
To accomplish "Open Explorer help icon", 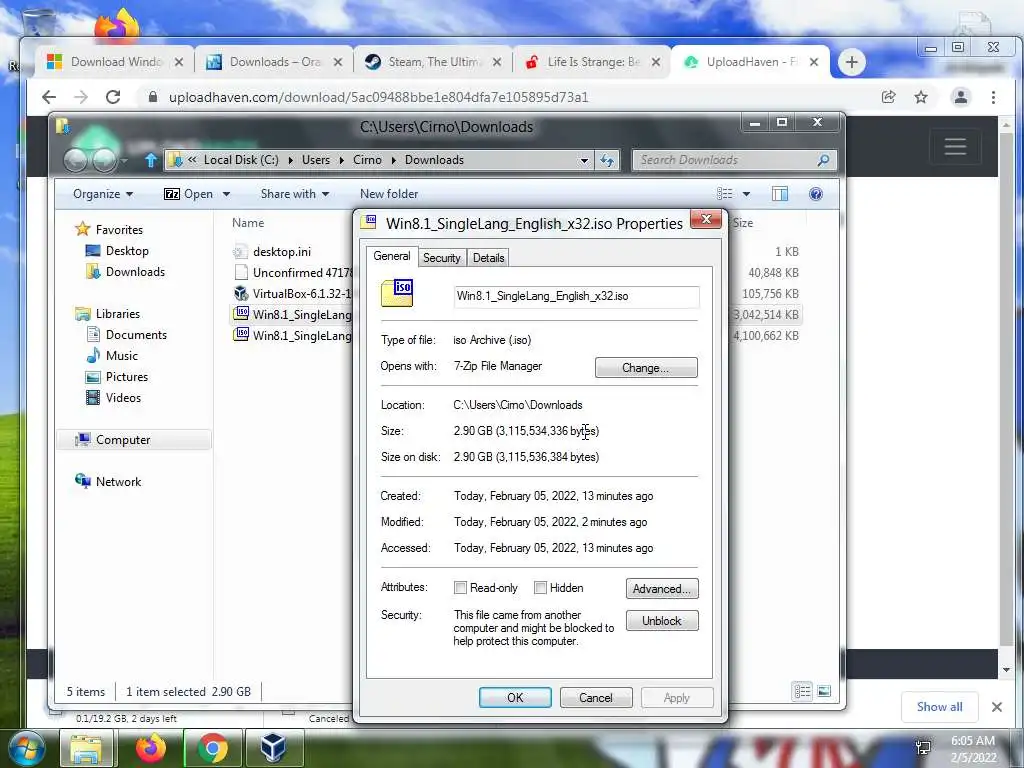I will click(816, 194).
